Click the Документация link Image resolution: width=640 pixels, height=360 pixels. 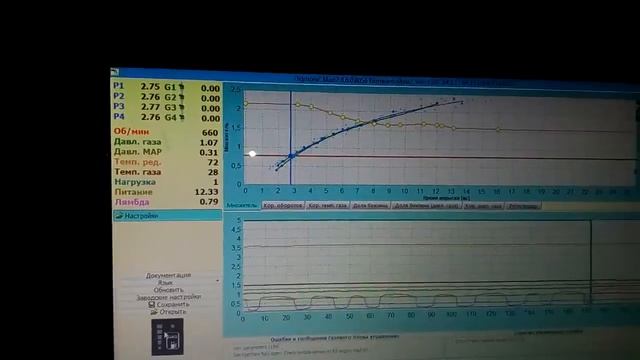click(168, 276)
